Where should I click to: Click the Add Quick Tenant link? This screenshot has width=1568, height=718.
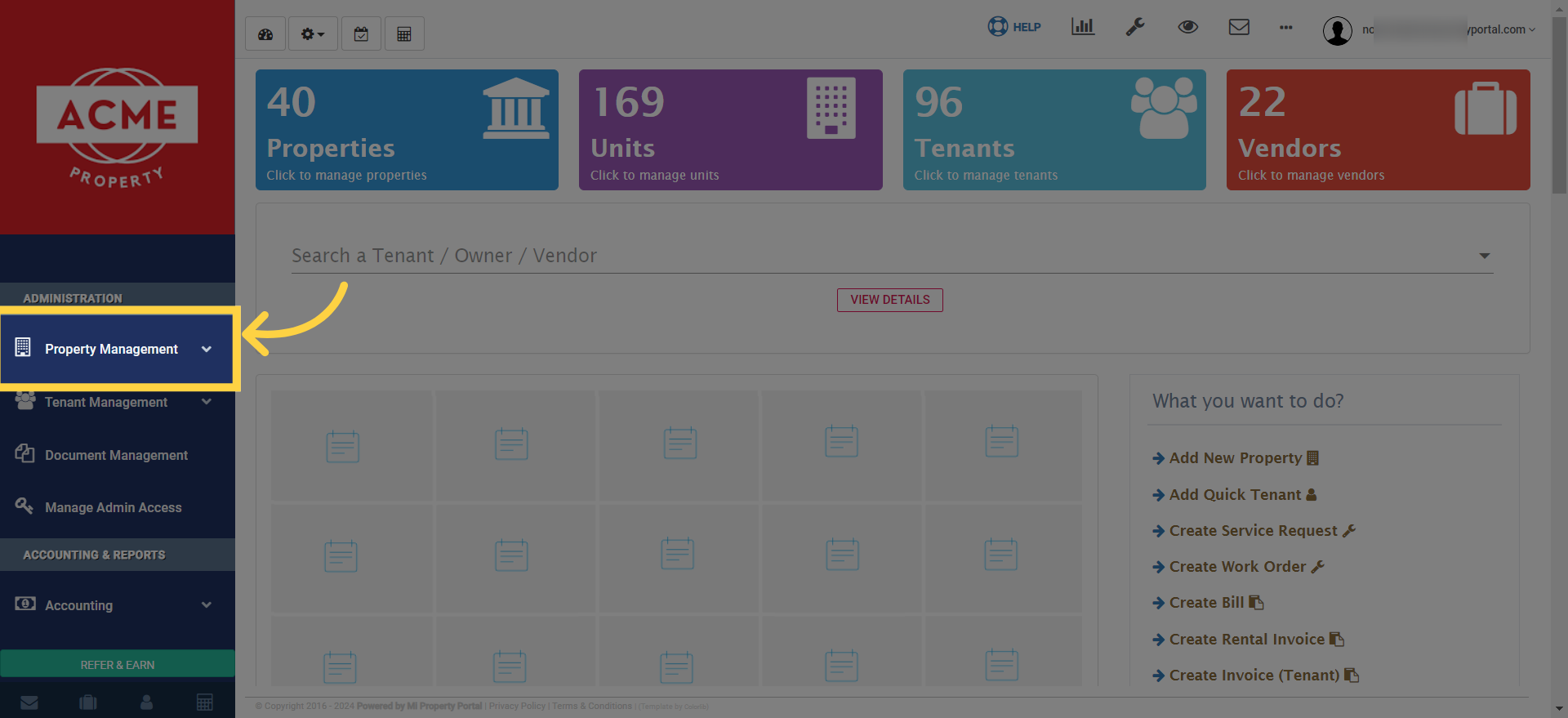pyautogui.click(x=1235, y=495)
